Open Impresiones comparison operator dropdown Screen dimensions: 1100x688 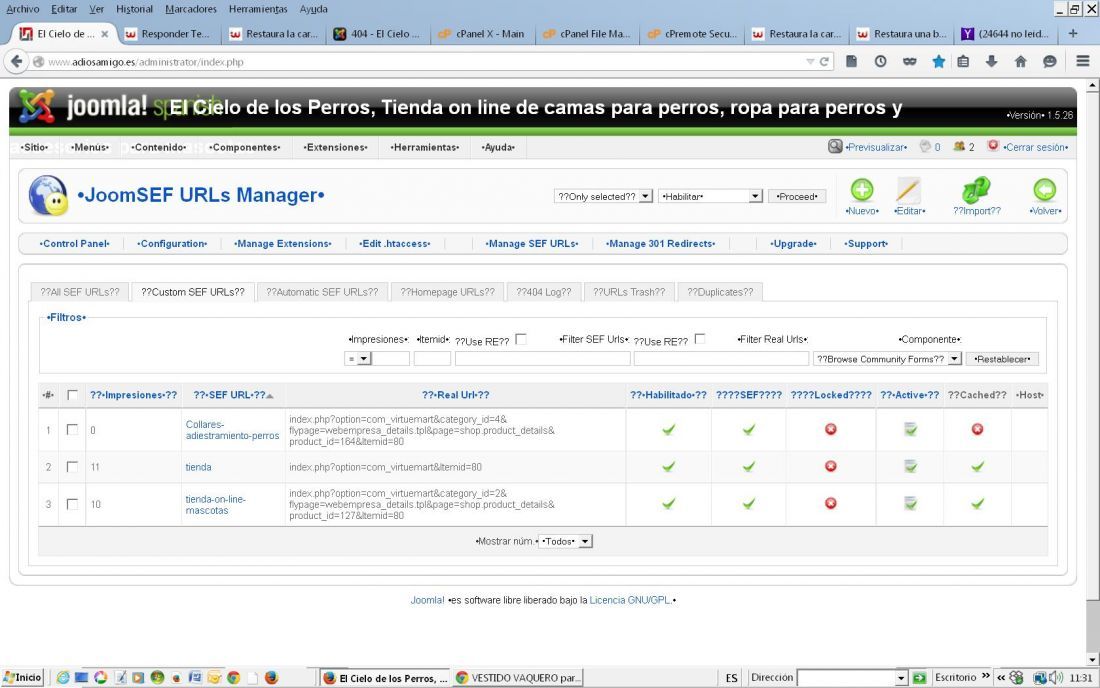tap(358, 358)
